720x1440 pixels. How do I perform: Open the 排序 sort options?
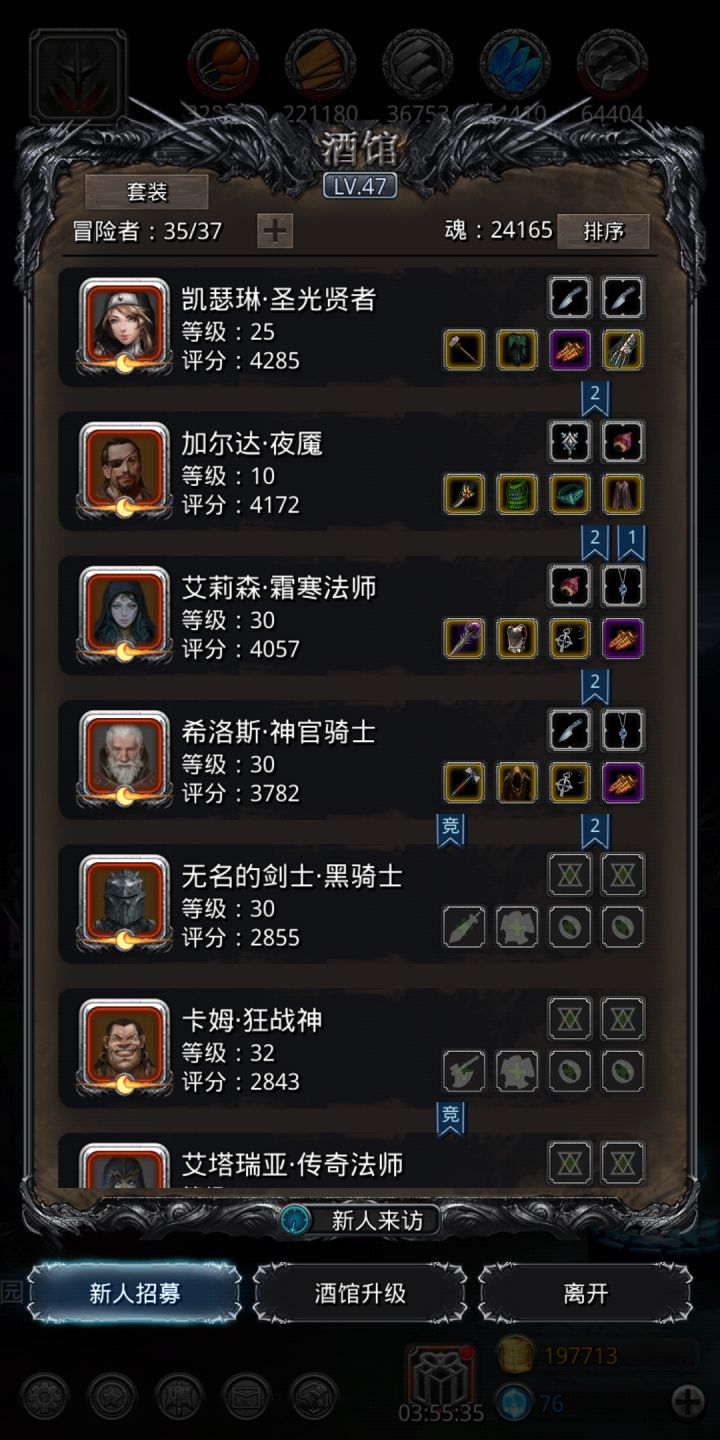pyautogui.click(x=603, y=231)
